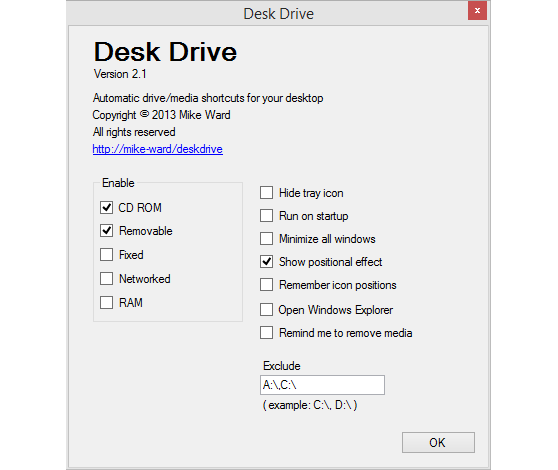This screenshot has height=470, width=558.
Task: Click the Show positional effect label
Action: tap(331, 262)
